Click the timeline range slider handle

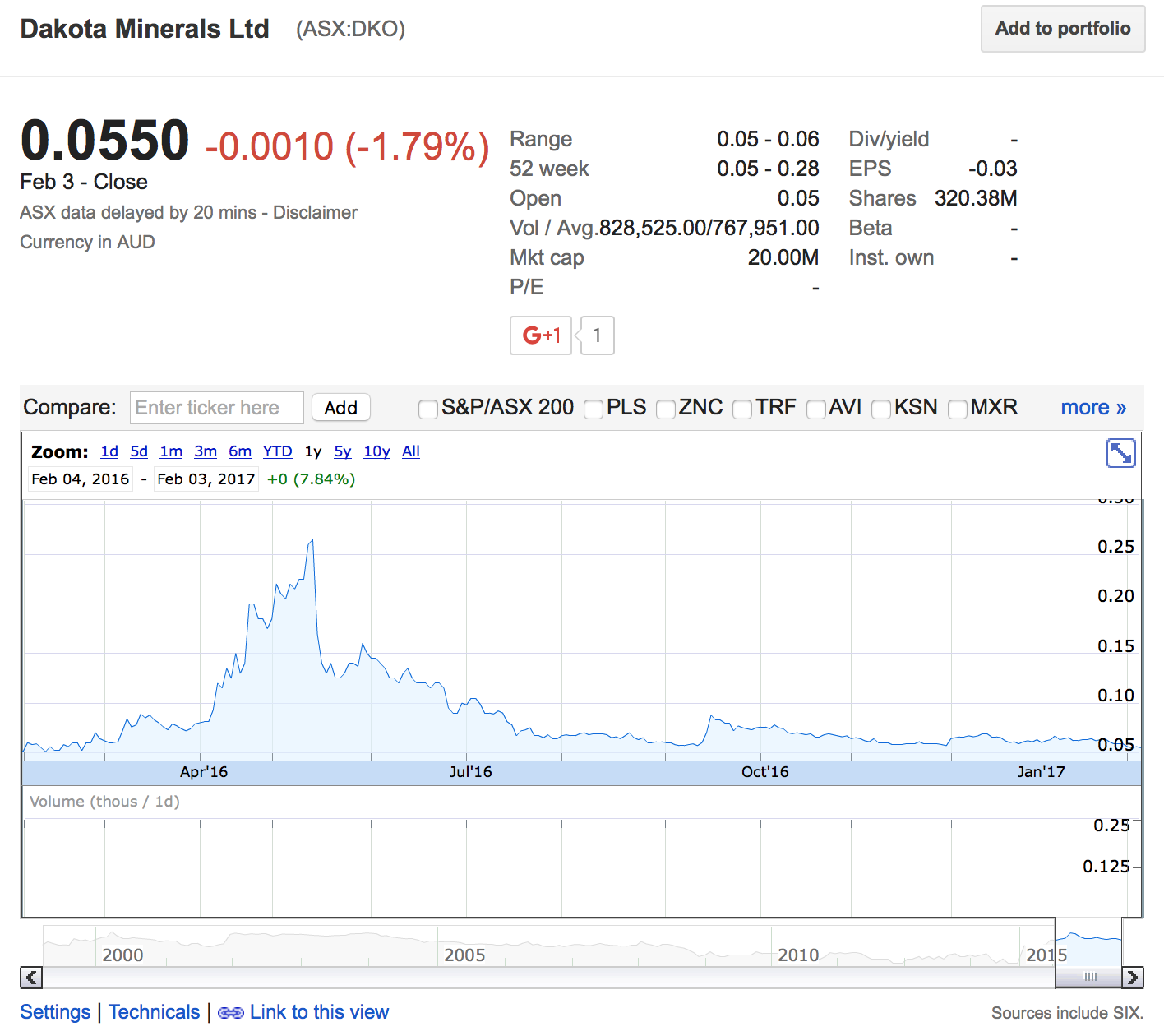point(1090,977)
